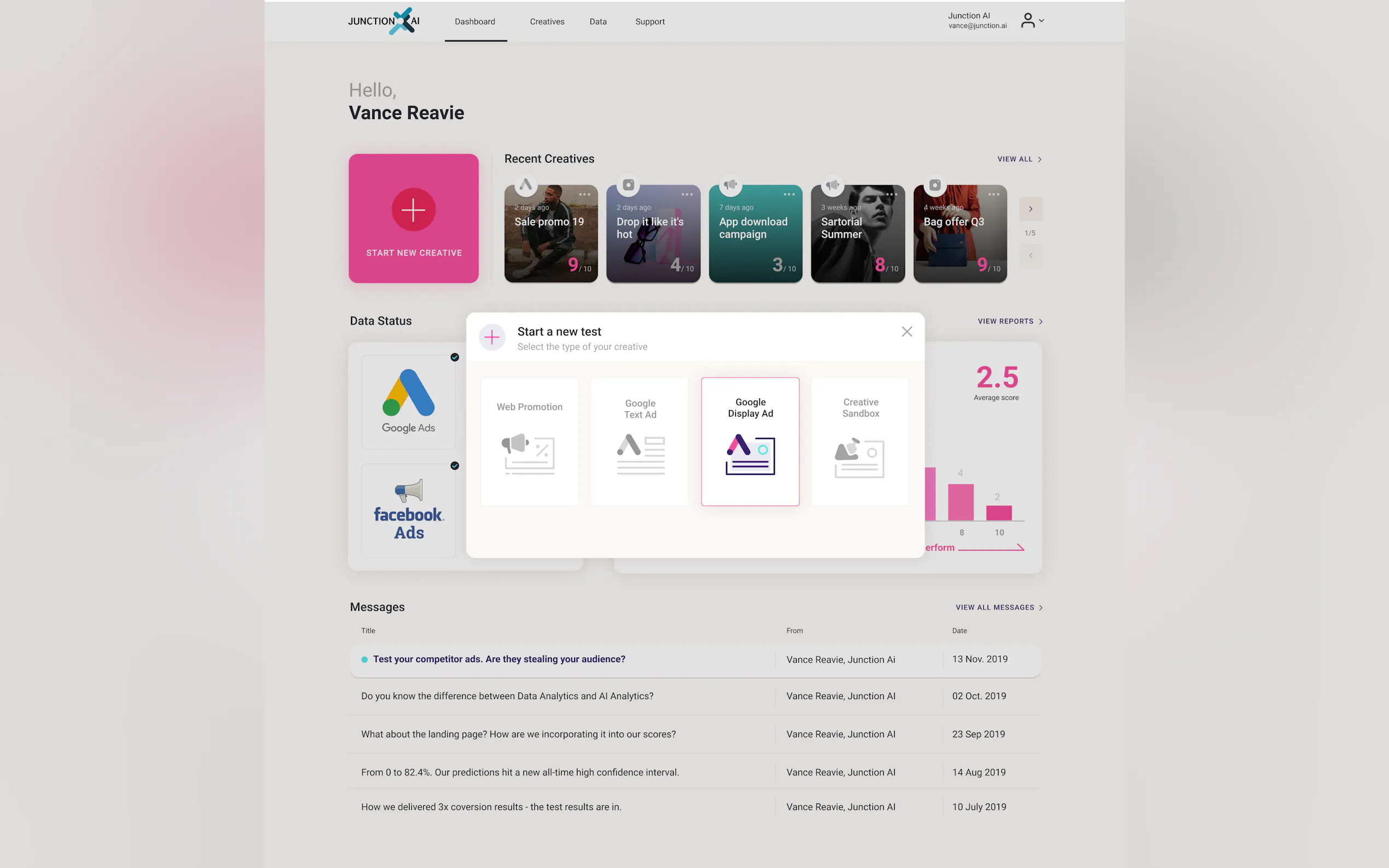Open options menu on Sale promo 19 card
1389x868 pixels.
pyautogui.click(x=585, y=195)
